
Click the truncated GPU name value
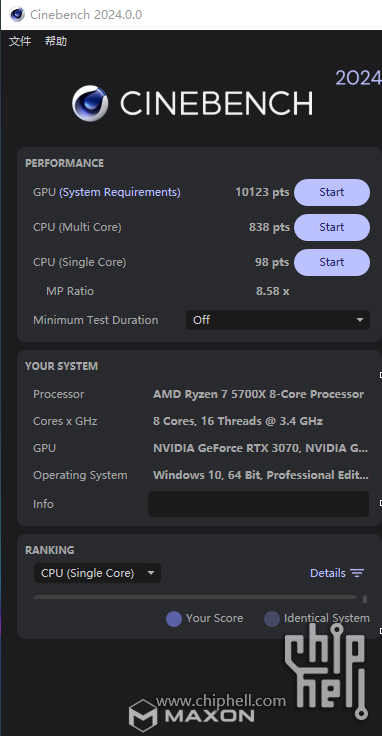[x=260, y=448]
